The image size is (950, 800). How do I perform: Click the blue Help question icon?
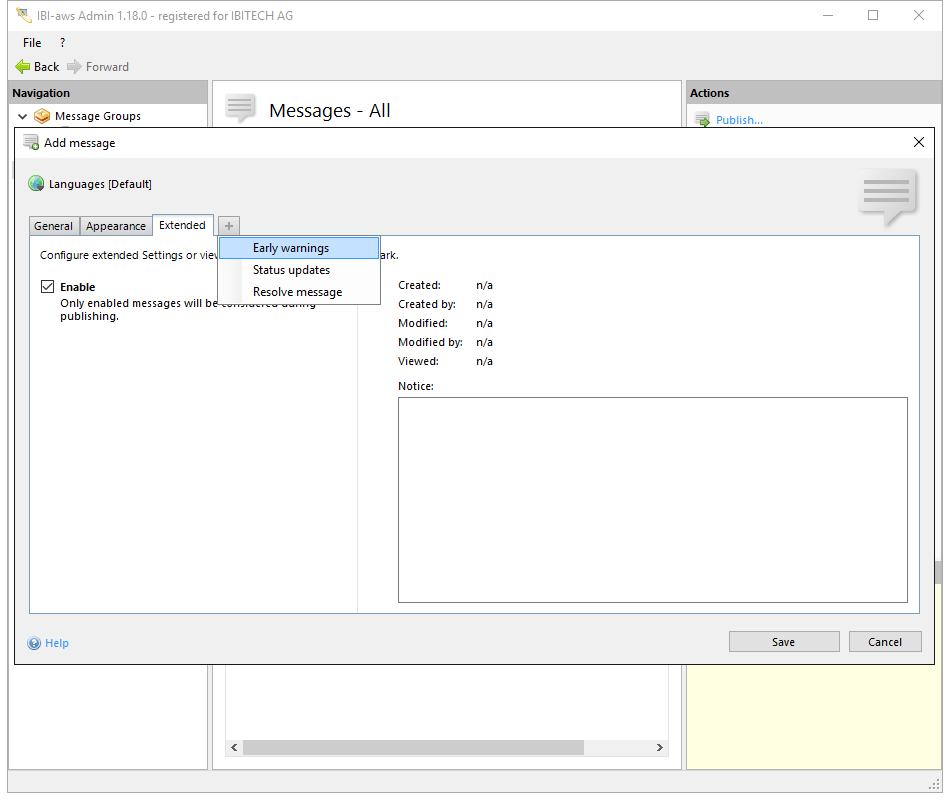click(x=34, y=643)
